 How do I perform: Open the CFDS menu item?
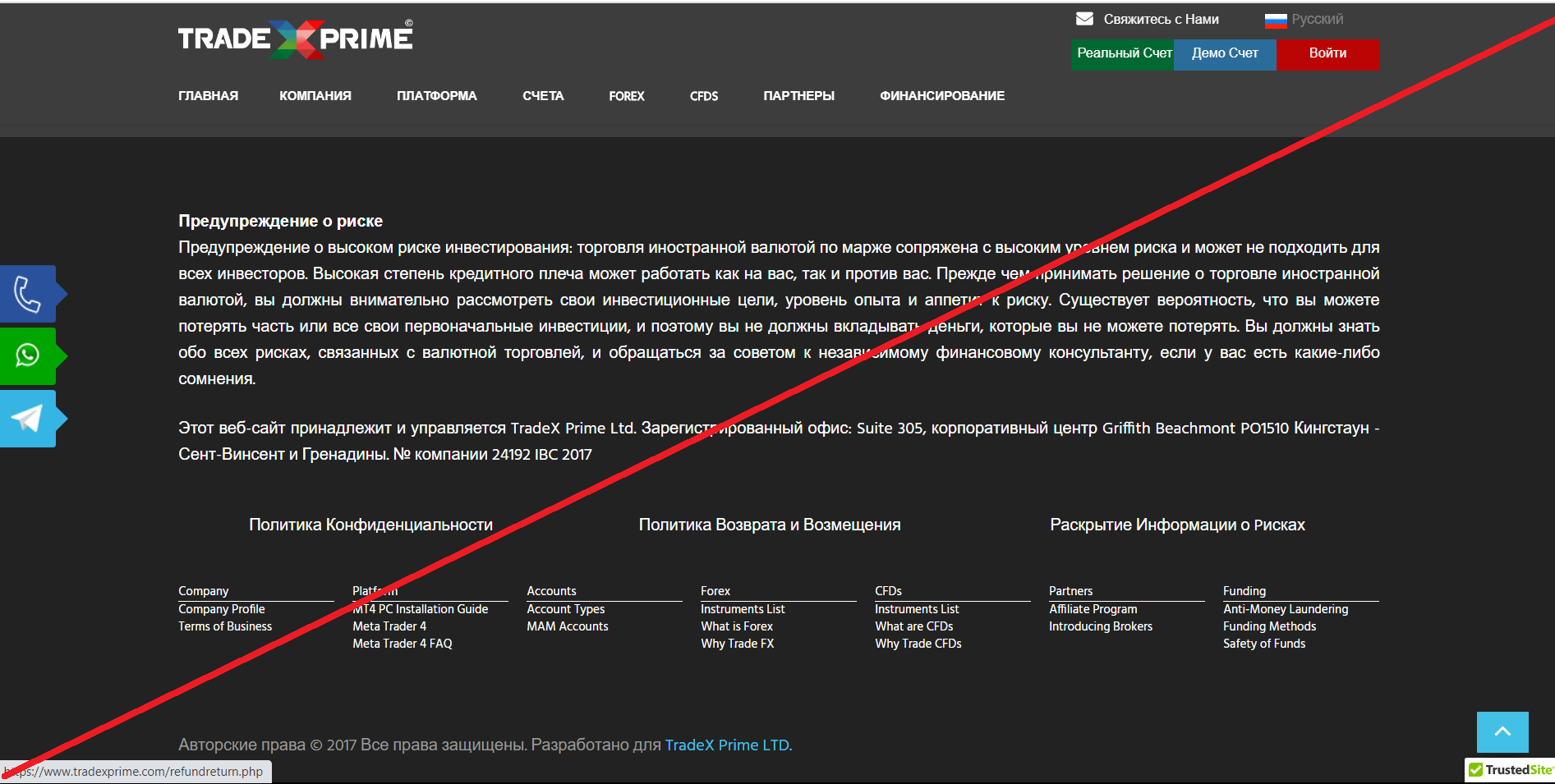704,96
